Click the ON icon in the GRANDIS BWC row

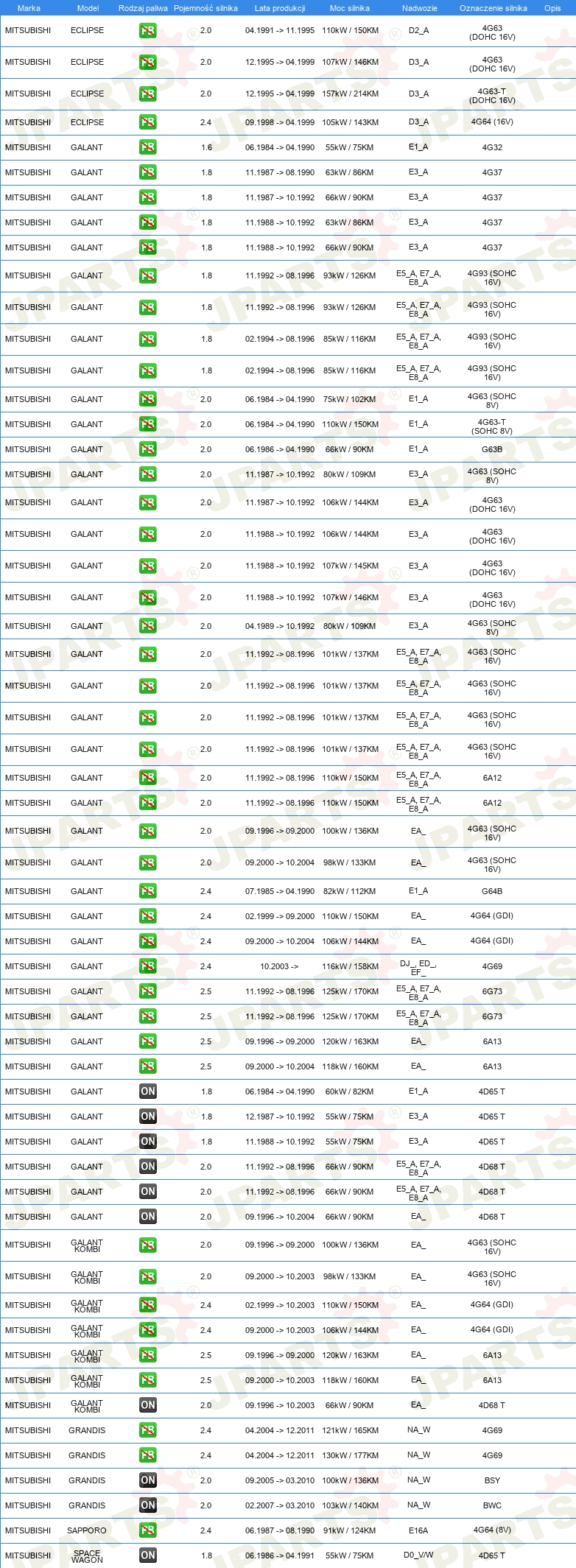[147, 1505]
